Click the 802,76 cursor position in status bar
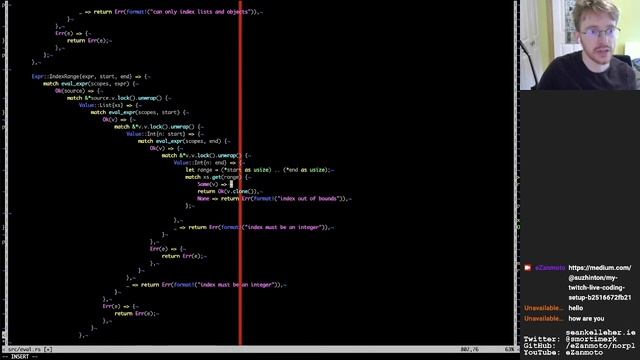The width and height of the screenshot is (640, 360). tap(469, 349)
